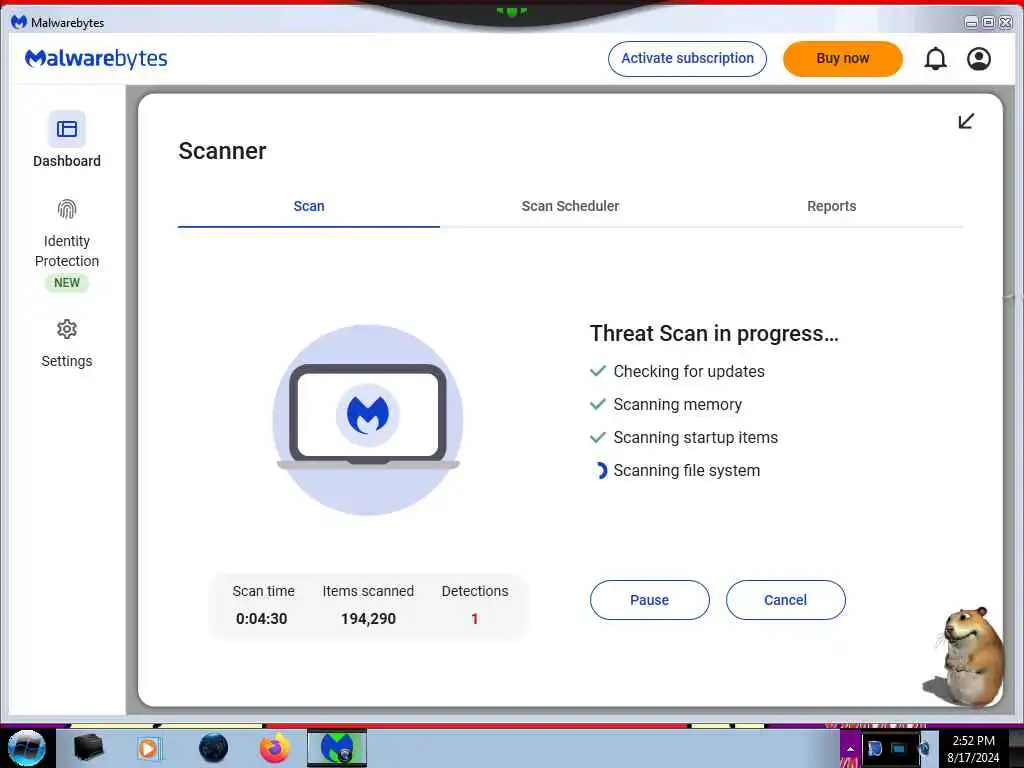Image resolution: width=1024 pixels, height=768 pixels.
Task: Click the Buy now button
Action: coord(842,59)
